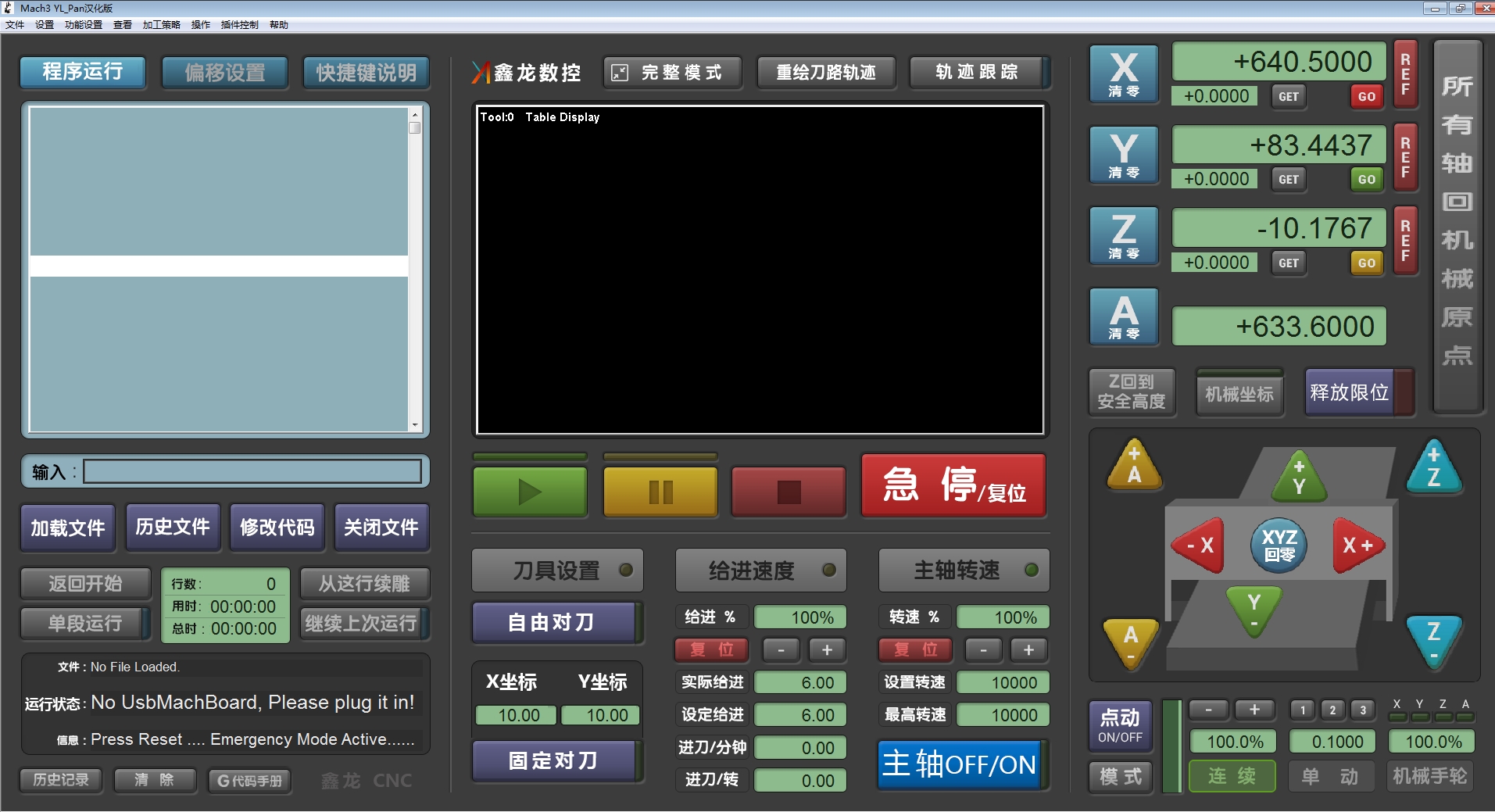Reference the X axis with its REF button
1495x812 pixels.
(1405, 74)
